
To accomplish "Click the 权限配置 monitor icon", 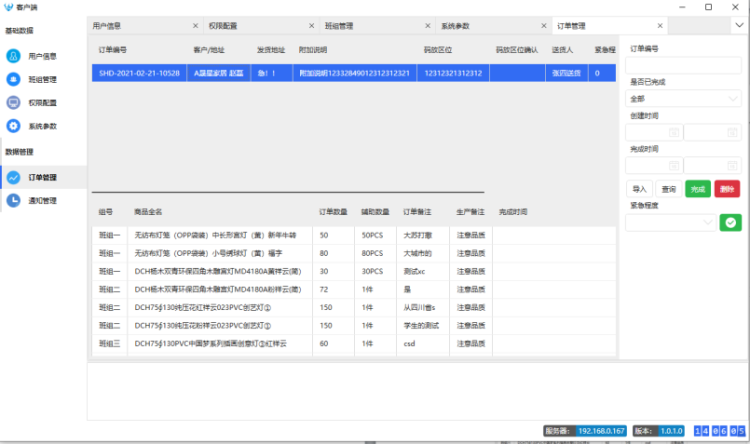I will (14, 102).
